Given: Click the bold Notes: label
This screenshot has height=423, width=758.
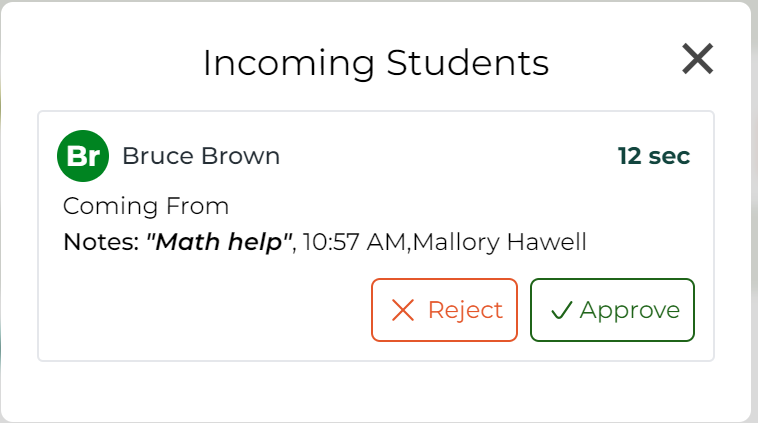Looking at the screenshot, I should (x=101, y=241).
